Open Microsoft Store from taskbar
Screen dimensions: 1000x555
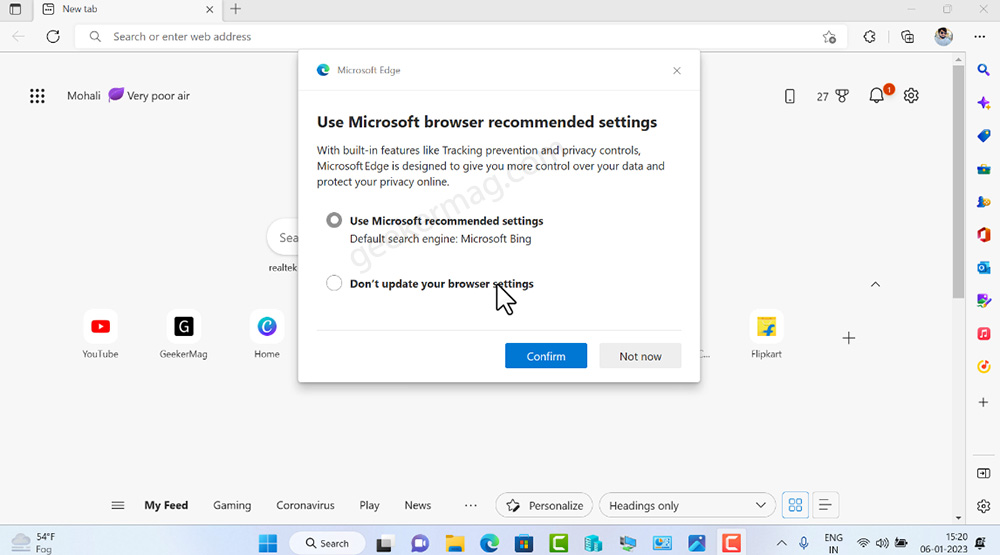pyautogui.click(x=524, y=543)
